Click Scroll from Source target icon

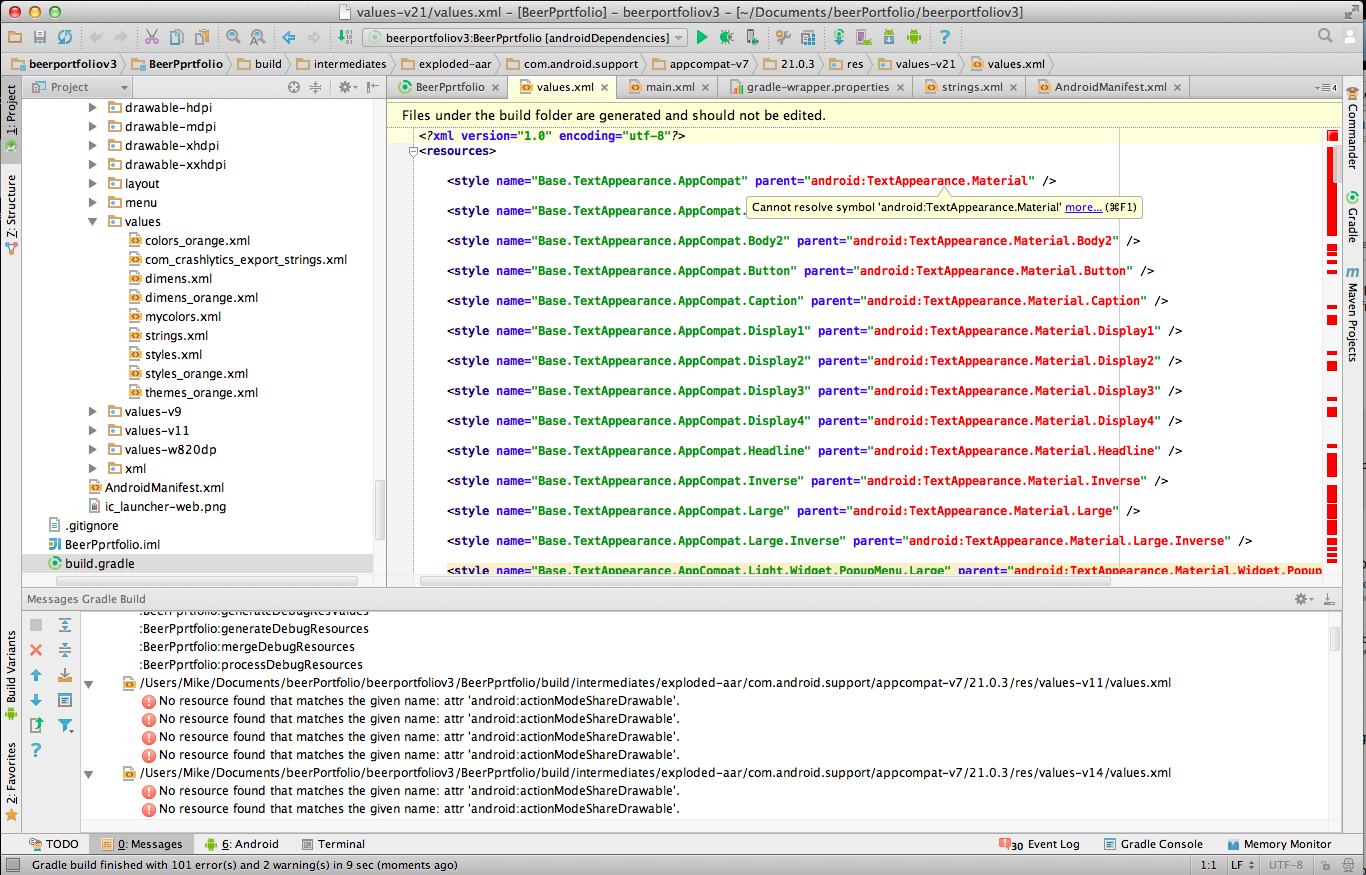pos(294,87)
